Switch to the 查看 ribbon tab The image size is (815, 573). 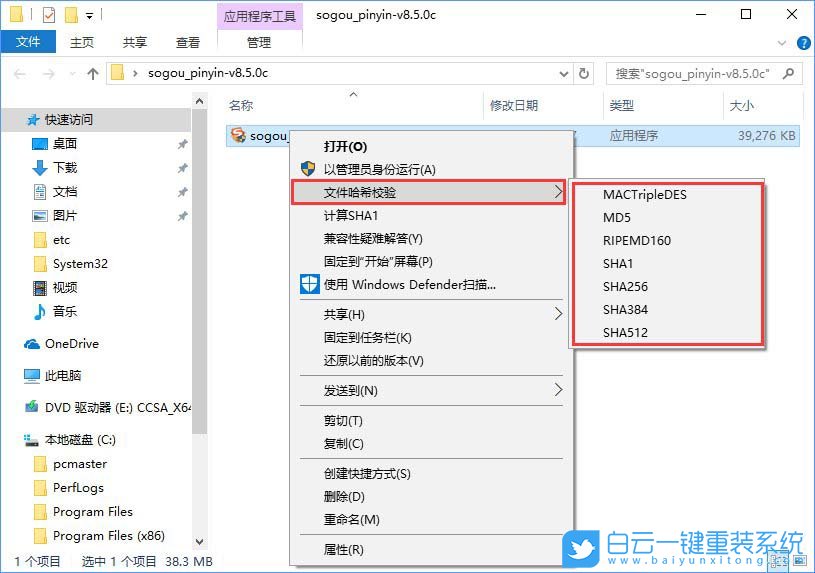point(188,42)
